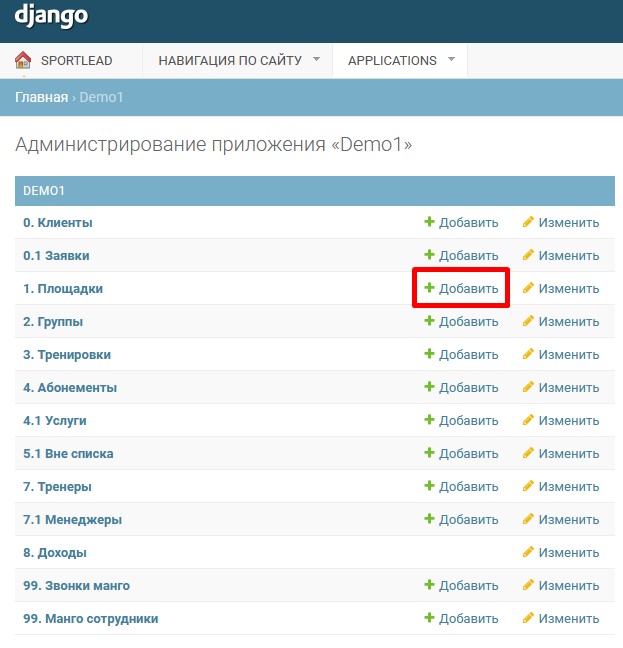Open the SPORTLEAD menu item
The width and height of the screenshot is (623, 648).
(76, 60)
